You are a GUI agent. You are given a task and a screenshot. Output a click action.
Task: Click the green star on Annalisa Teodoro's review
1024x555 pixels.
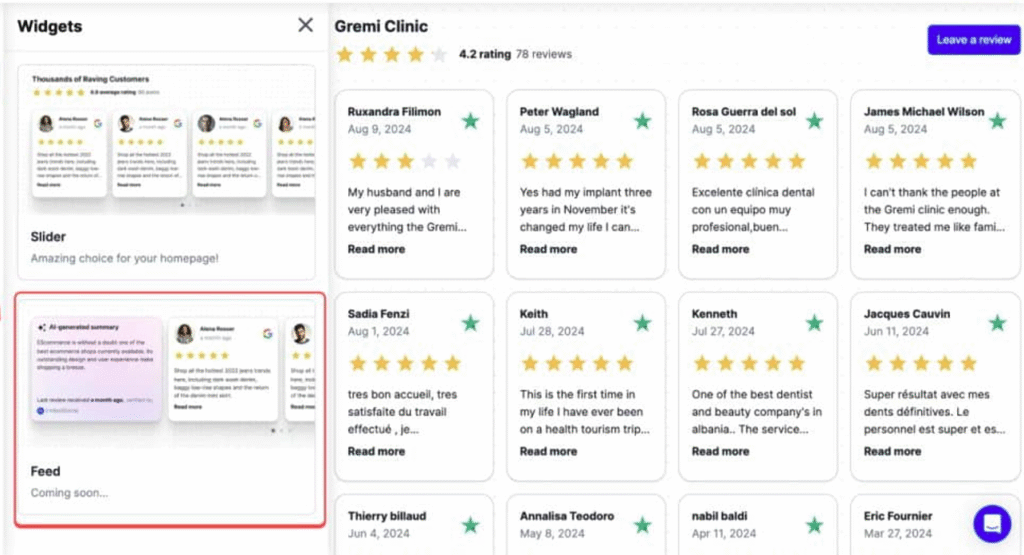coord(643,525)
